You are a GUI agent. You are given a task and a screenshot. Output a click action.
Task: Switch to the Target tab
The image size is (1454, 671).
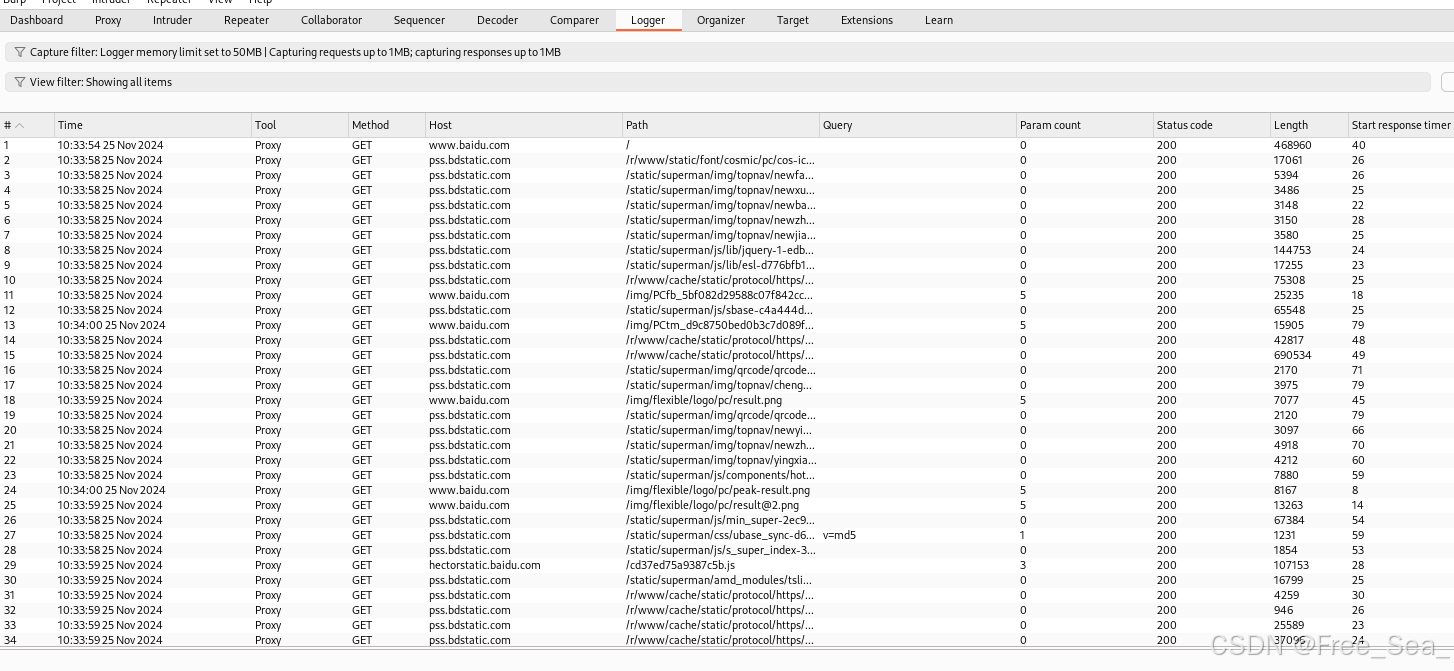[793, 20]
